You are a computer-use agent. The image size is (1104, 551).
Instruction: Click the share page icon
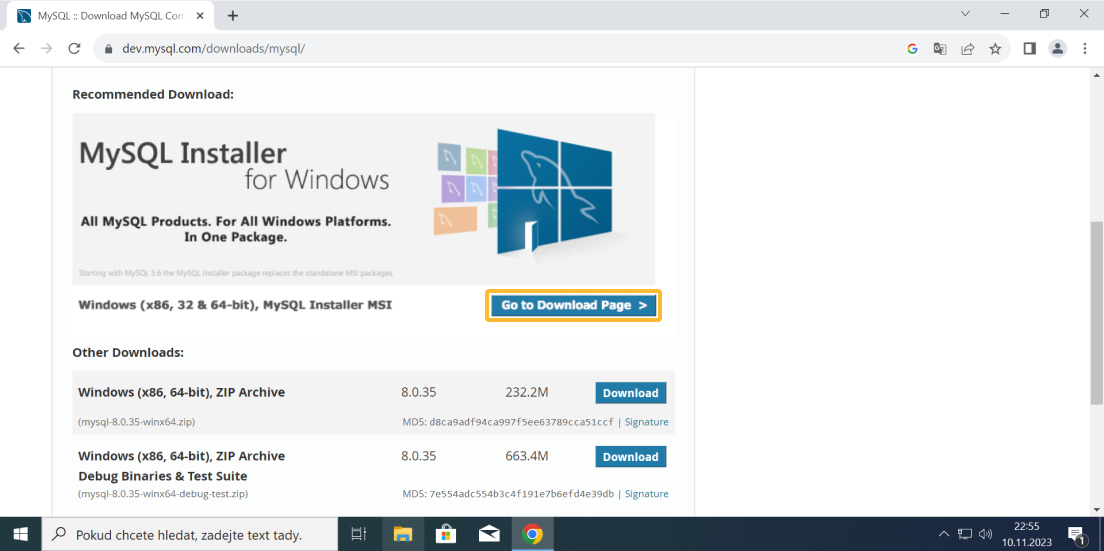(967, 48)
